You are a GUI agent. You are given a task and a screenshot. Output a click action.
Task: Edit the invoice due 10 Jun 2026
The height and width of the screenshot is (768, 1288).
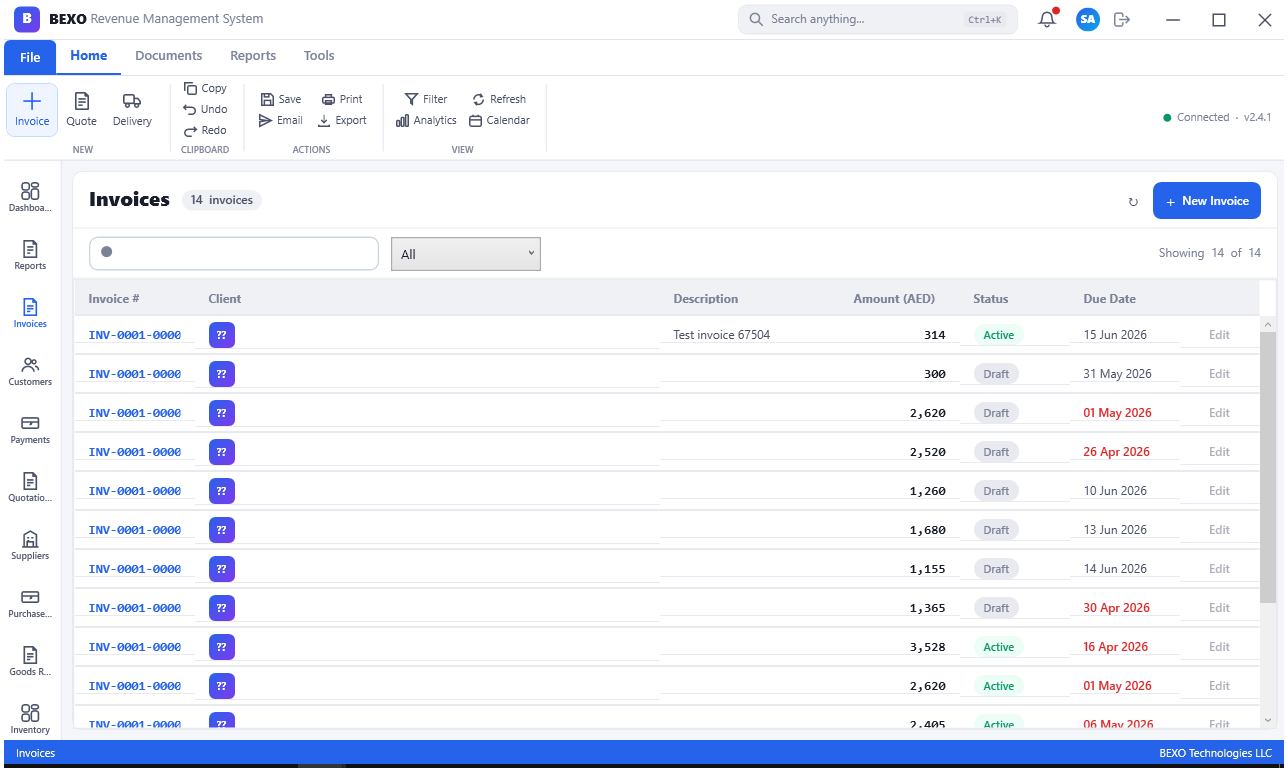coord(1219,491)
